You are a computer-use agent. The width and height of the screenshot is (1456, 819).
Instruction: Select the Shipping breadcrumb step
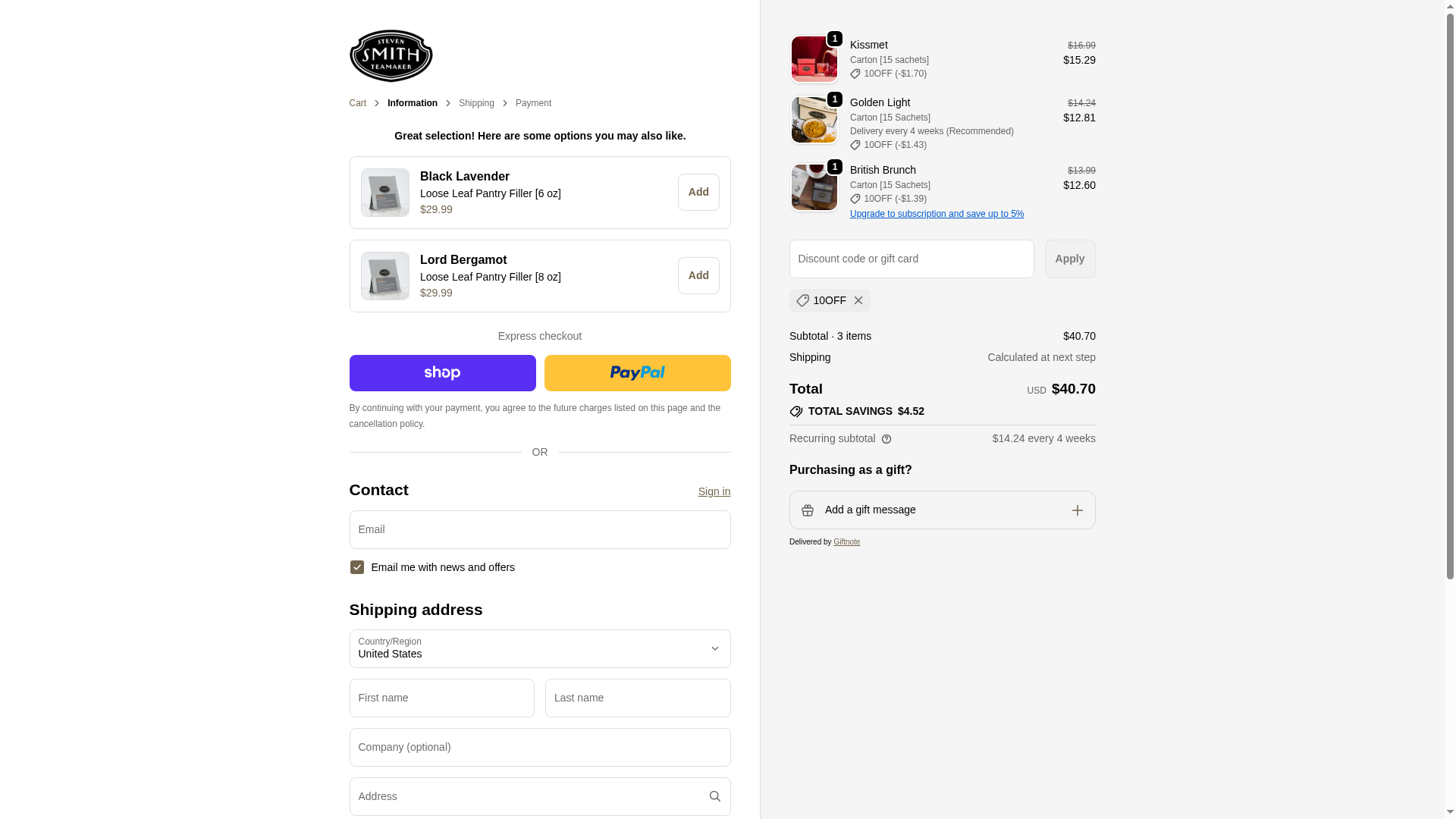475,103
